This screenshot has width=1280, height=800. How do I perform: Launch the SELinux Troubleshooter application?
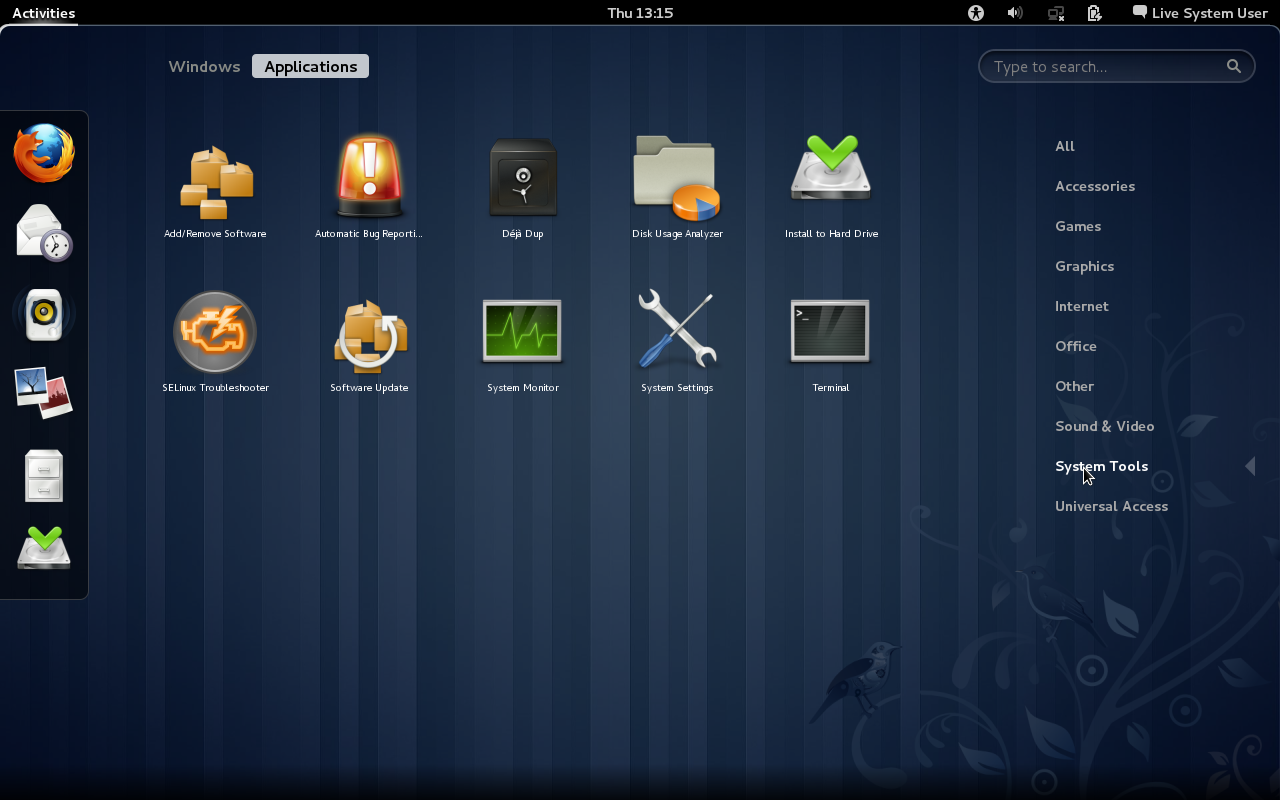[x=215, y=331]
